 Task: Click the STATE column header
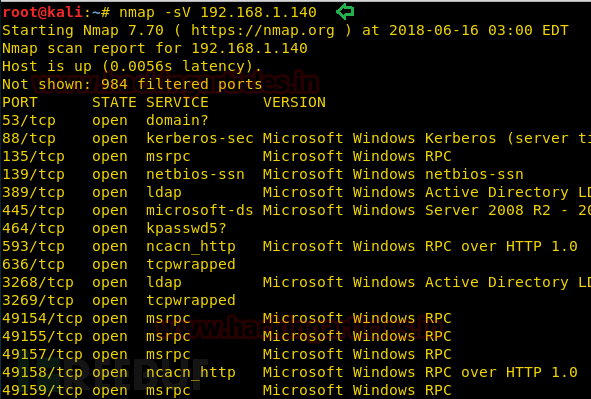tap(114, 102)
